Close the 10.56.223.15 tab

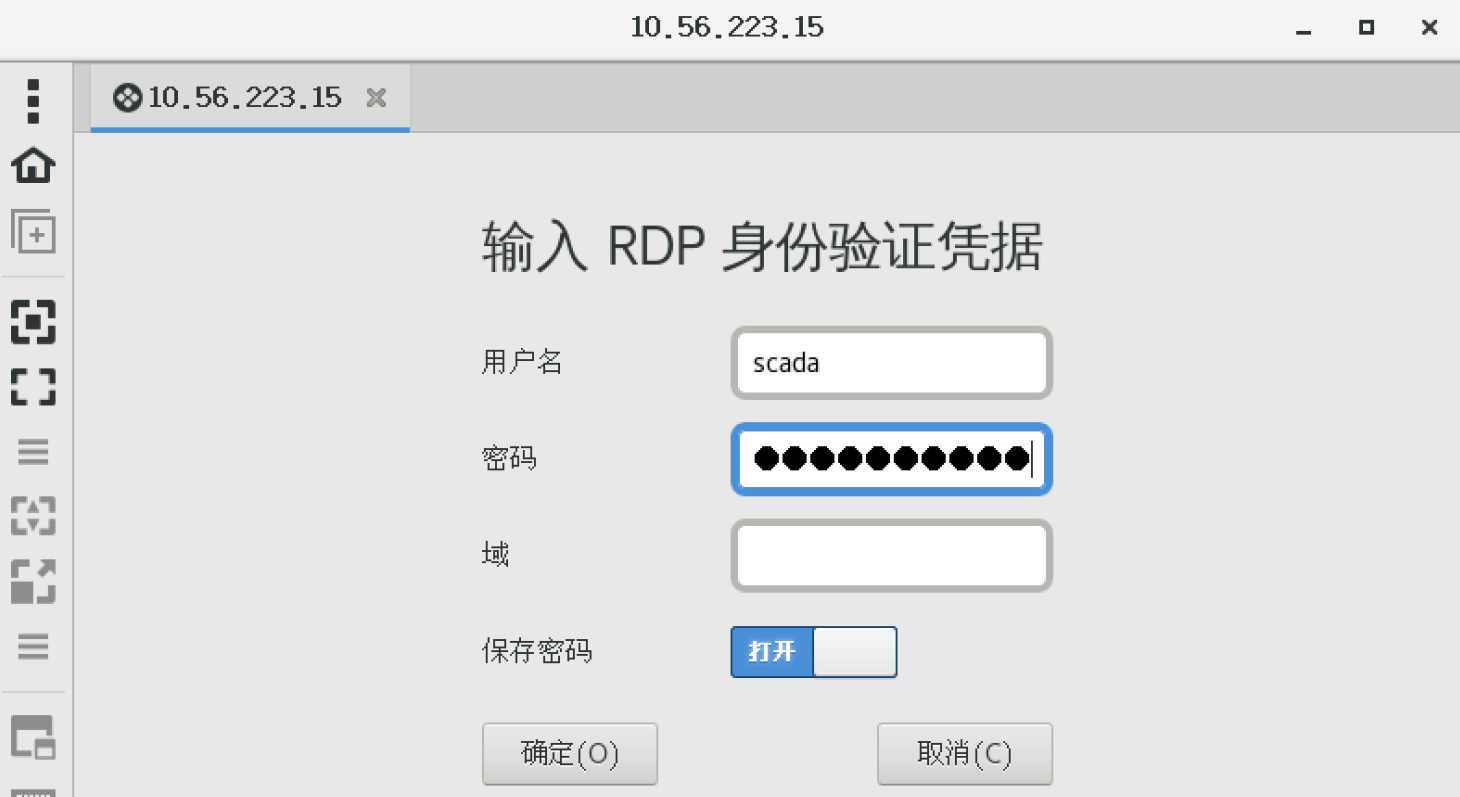[x=376, y=98]
